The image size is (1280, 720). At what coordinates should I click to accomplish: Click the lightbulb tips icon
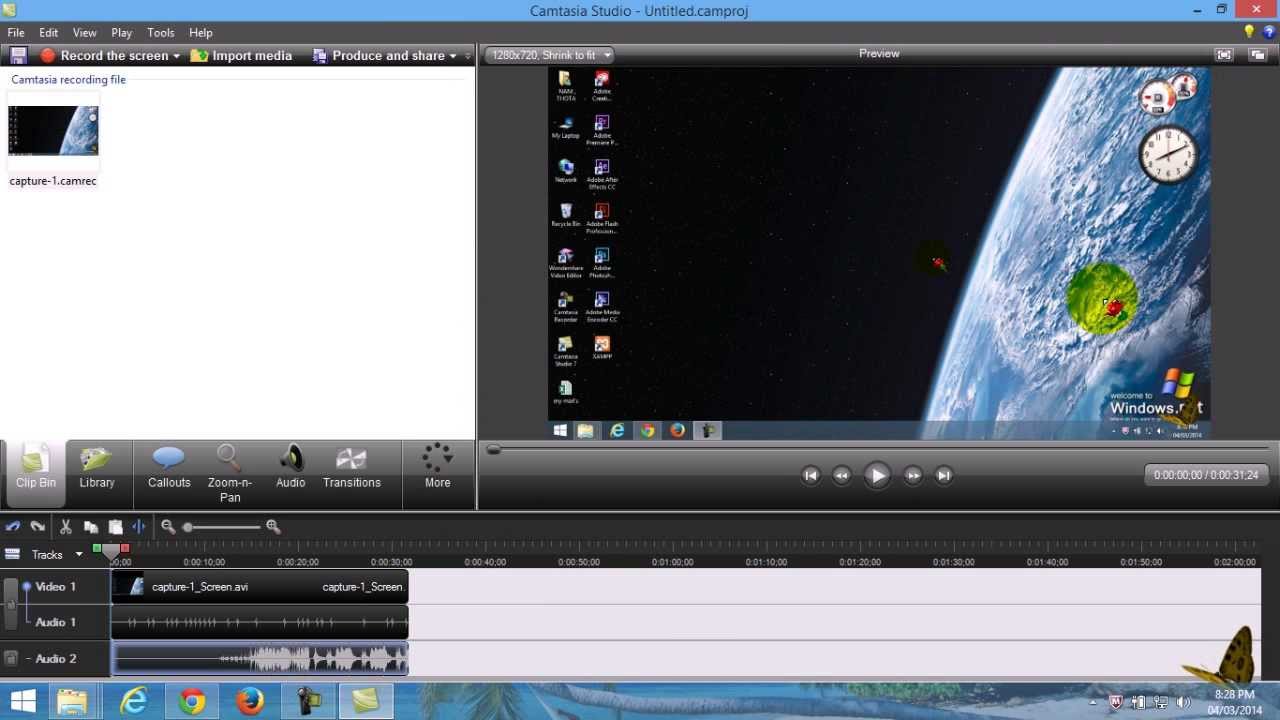[x=1249, y=33]
